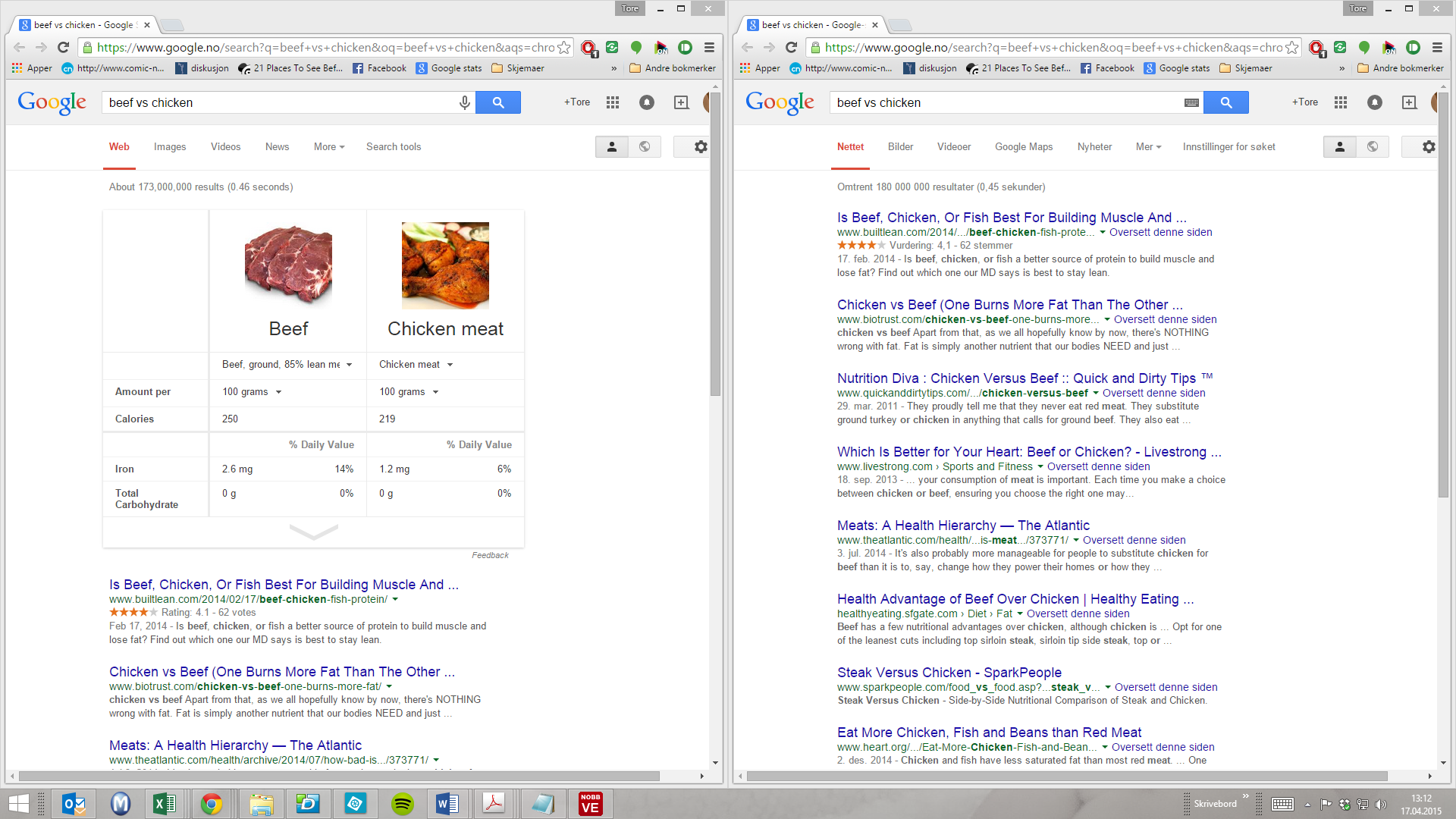Click the green Hangouts extension icon in right toolbar

point(1364,47)
